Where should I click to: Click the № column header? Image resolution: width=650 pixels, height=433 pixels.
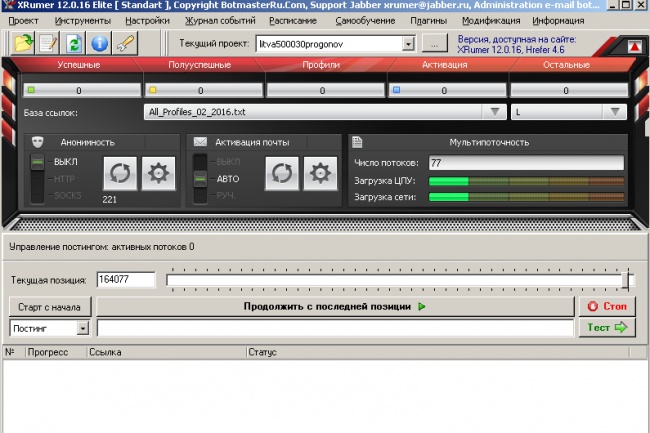coord(14,352)
